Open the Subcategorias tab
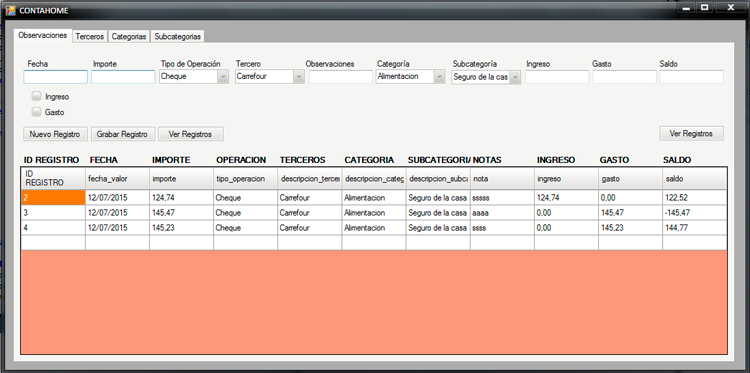The image size is (750, 373). point(177,37)
